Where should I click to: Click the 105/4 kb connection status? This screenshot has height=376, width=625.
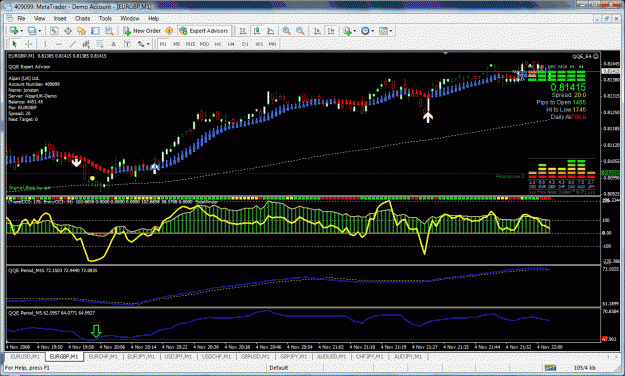tap(585, 368)
